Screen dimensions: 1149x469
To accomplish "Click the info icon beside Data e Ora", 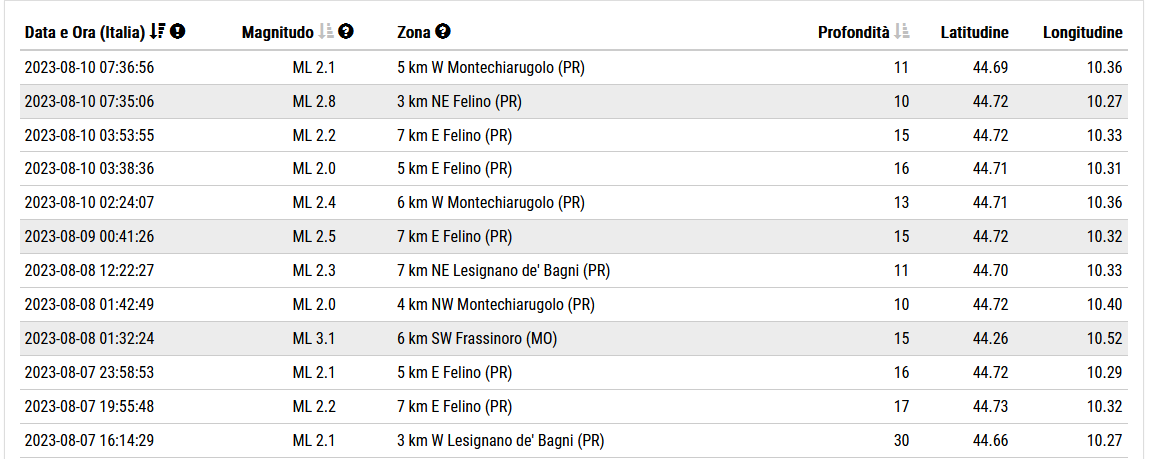I will (178, 32).
